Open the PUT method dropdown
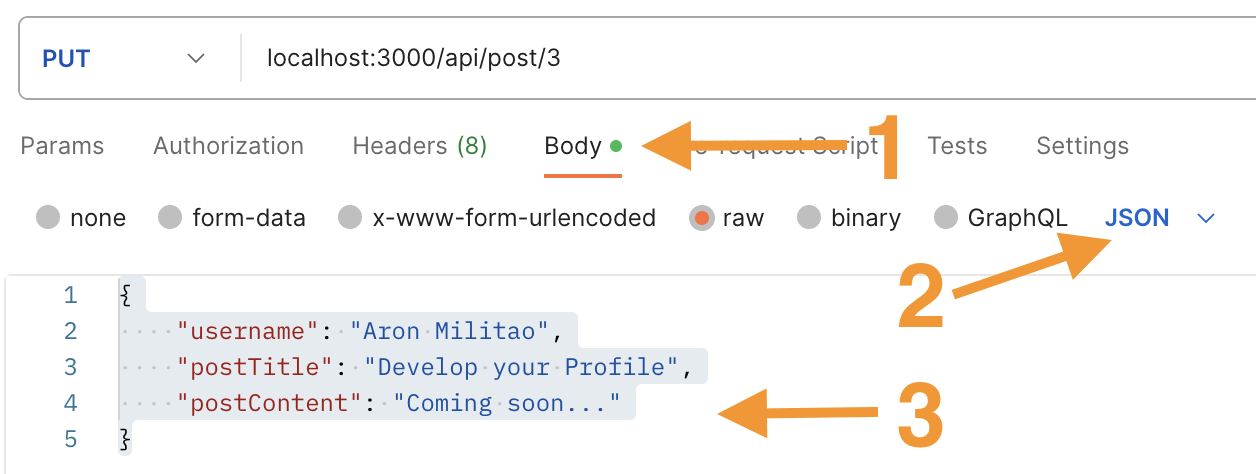 123,59
